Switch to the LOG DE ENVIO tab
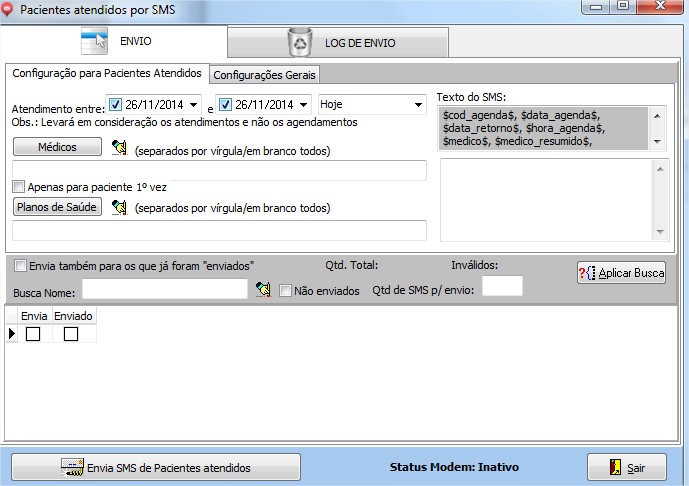 tap(339, 43)
